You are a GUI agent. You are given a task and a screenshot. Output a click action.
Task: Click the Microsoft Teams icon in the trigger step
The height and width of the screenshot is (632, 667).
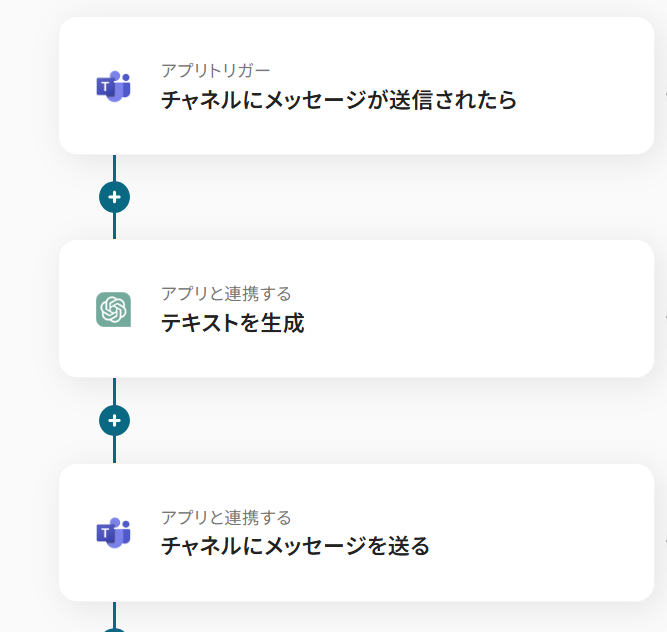pyautogui.click(x=113, y=86)
